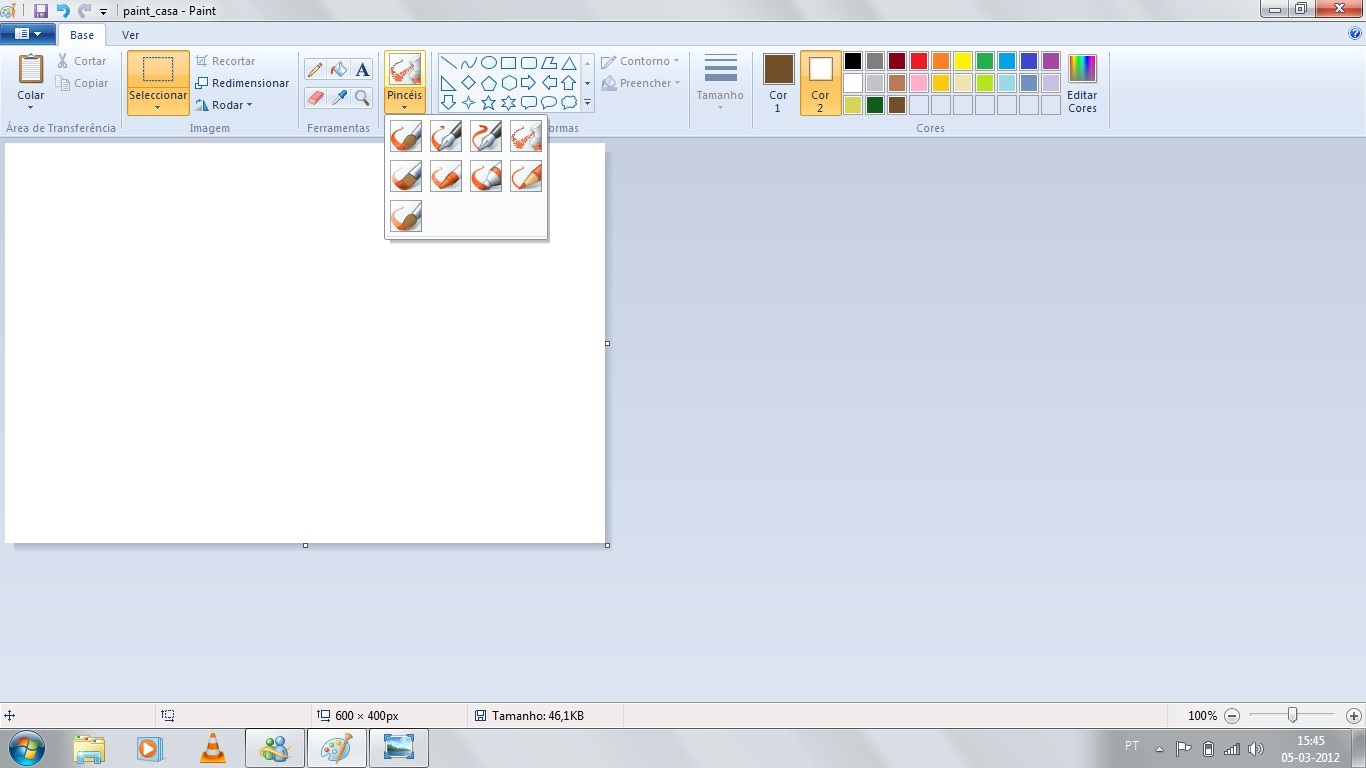1366x768 pixels.
Task: Switch to the Ver ribbon tab
Action: point(130,34)
